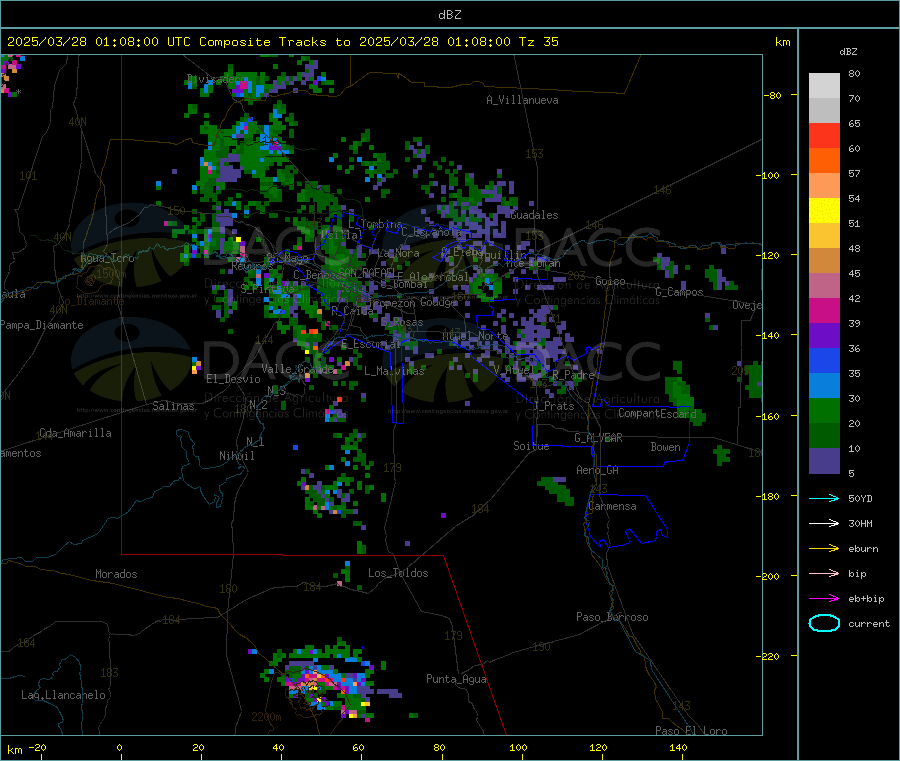The height and width of the screenshot is (761, 900).
Task: Click the cyan 'current' ellipse legend icon
Action: click(824, 623)
